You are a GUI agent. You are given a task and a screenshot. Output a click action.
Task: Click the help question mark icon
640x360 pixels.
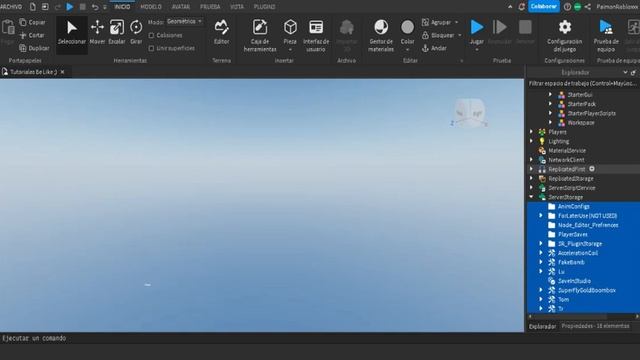tap(567, 7)
